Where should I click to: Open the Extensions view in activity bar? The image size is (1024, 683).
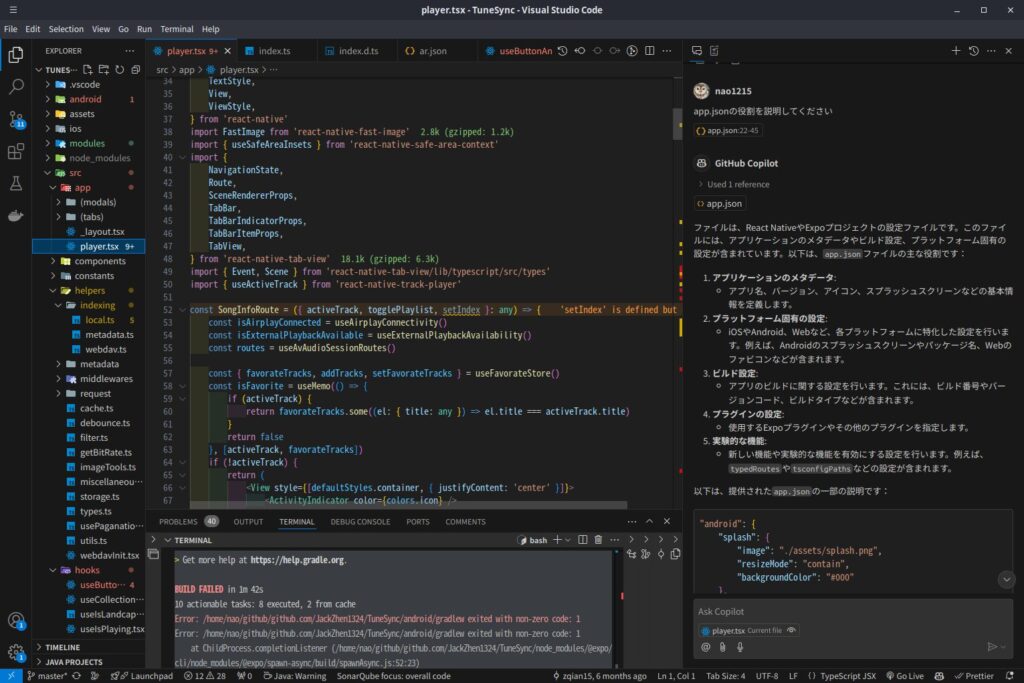click(16, 152)
